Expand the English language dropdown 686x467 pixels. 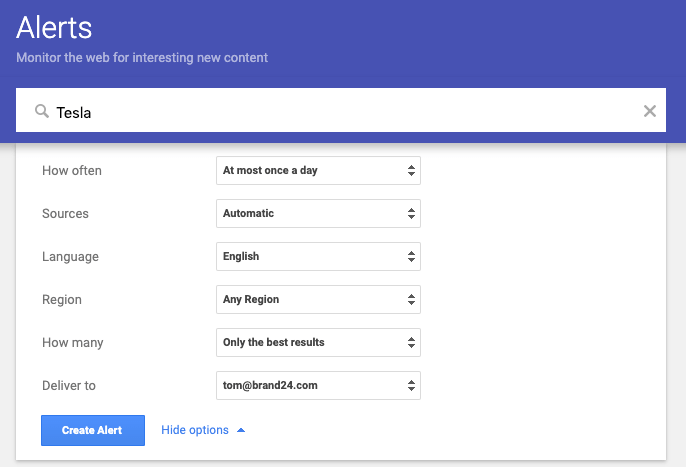tap(318, 257)
